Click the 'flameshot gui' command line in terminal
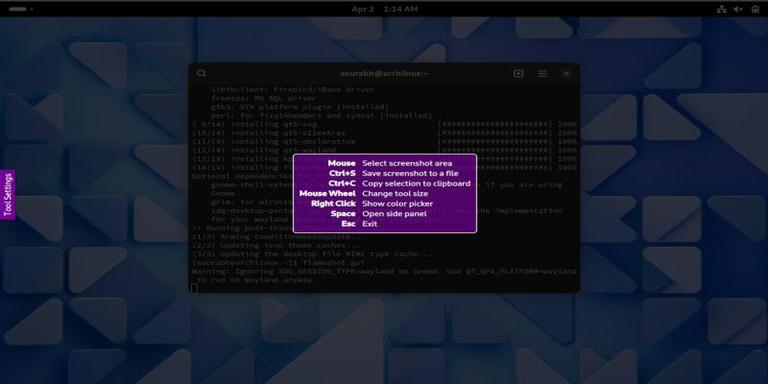 coord(278,263)
